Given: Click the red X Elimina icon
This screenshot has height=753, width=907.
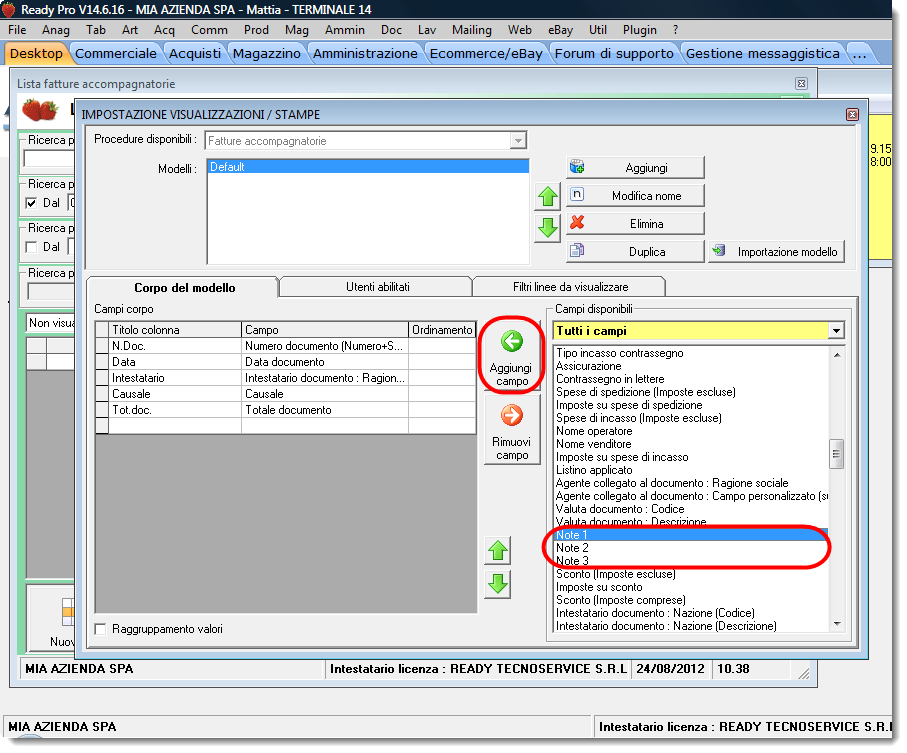Looking at the screenshot, I should (577, 223).
